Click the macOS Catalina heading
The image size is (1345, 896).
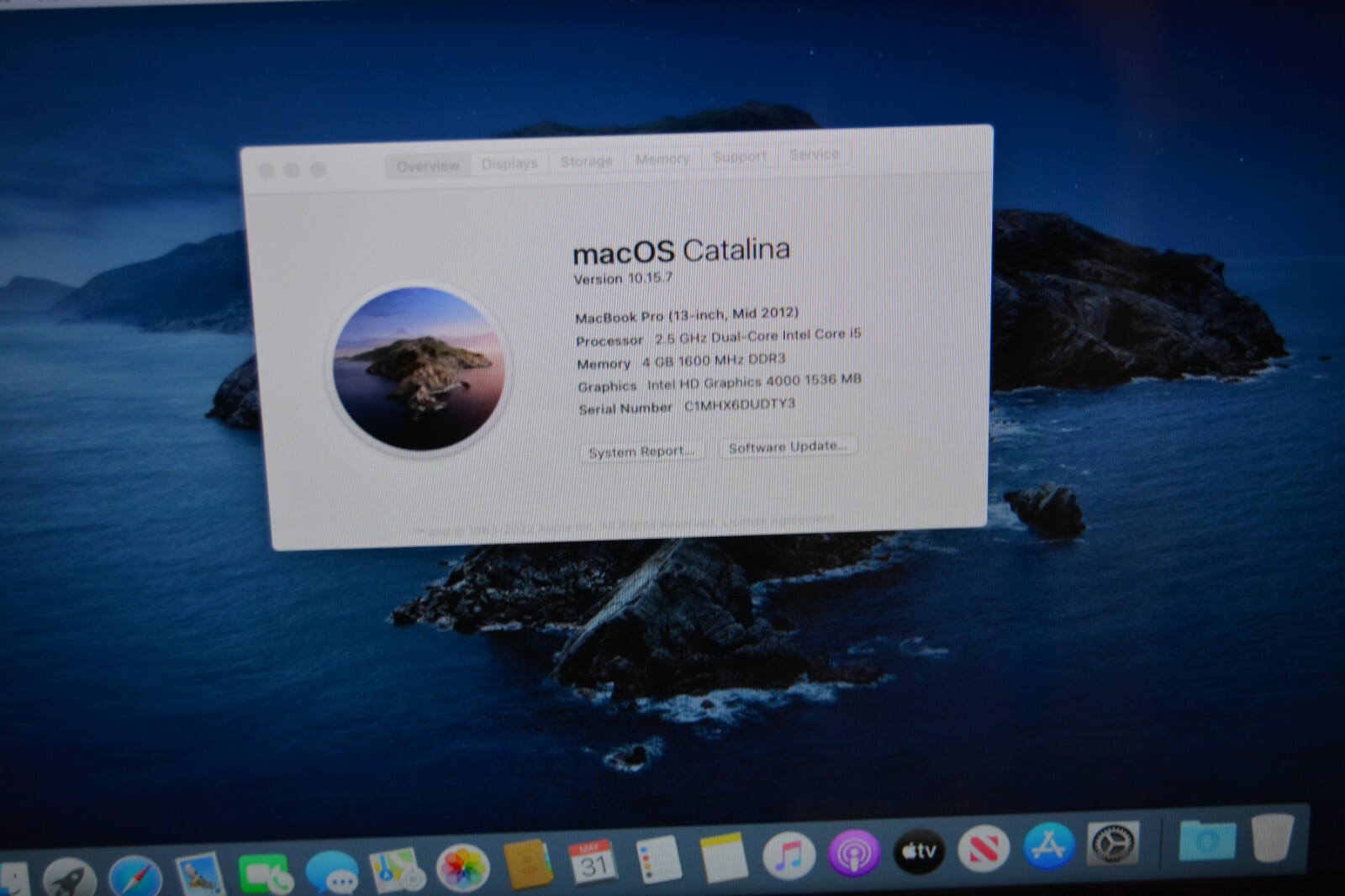(681, 250)
